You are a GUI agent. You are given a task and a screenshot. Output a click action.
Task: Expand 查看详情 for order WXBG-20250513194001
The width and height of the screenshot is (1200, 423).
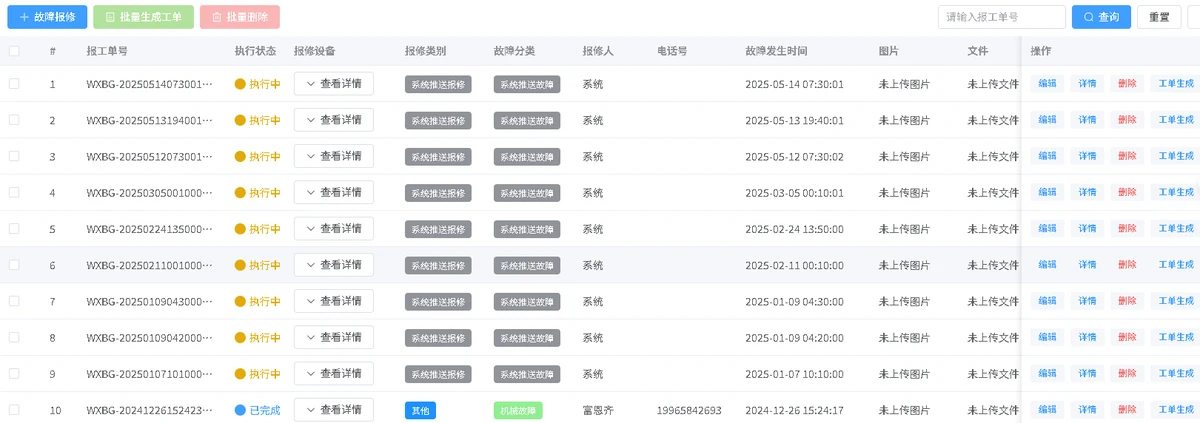[334, 120]
